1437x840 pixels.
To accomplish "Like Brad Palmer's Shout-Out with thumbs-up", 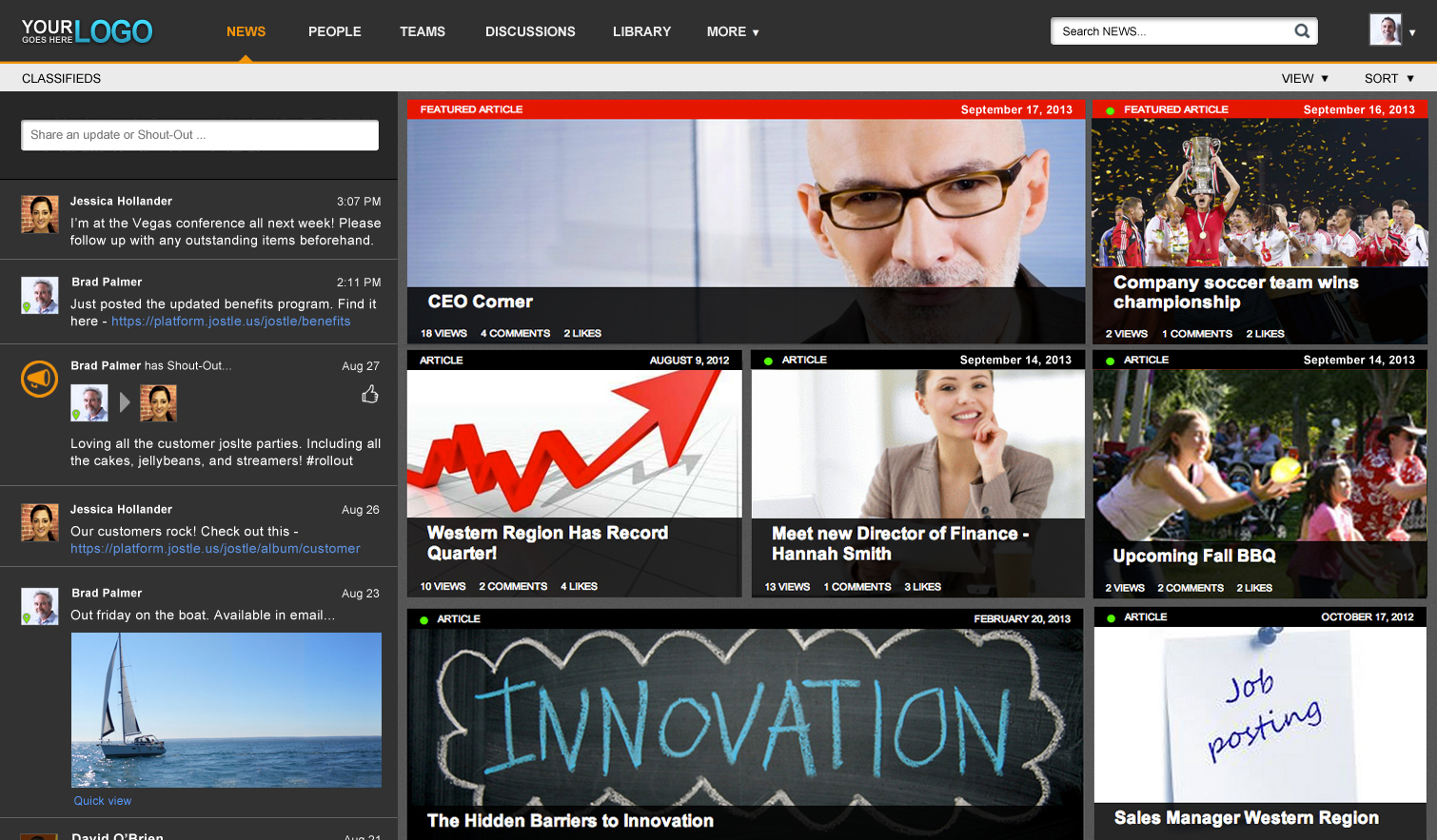I will point(370,394).
